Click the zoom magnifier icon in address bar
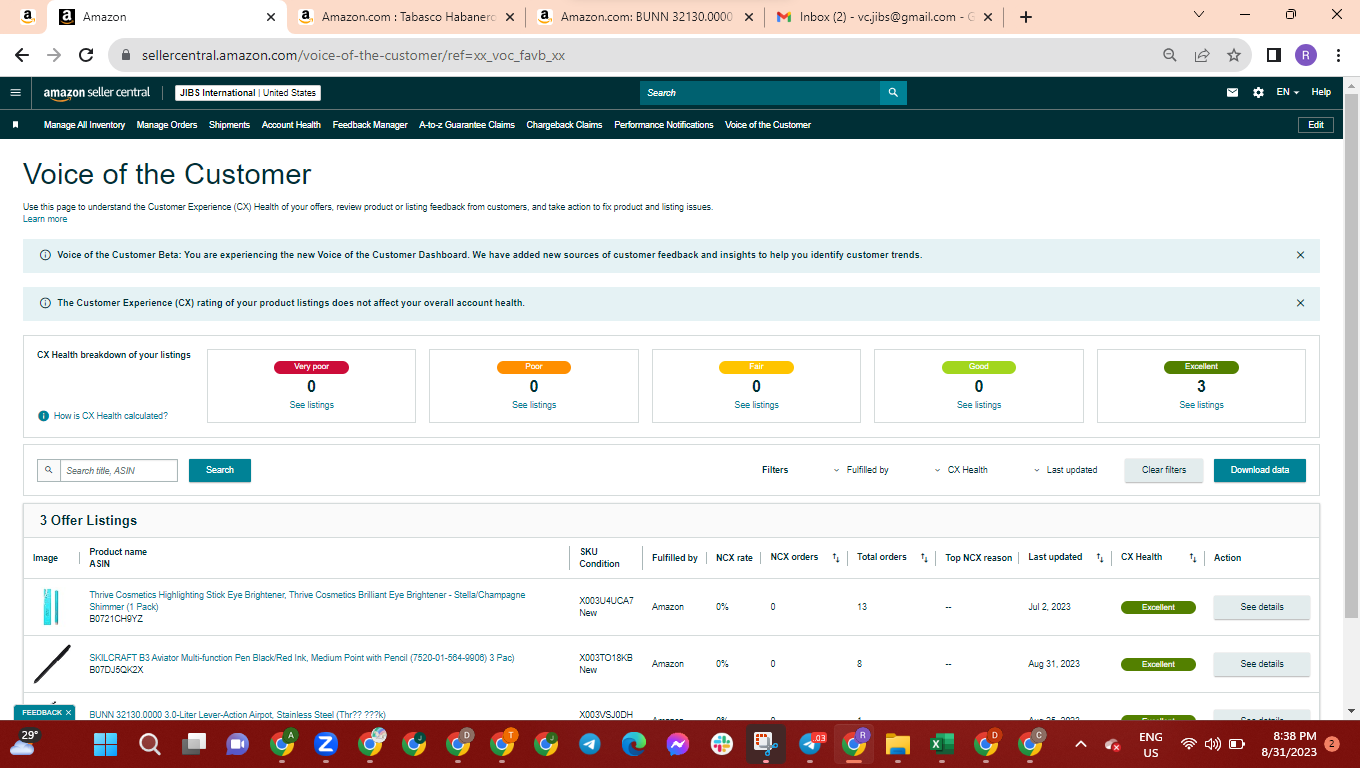 point(1169,55)
